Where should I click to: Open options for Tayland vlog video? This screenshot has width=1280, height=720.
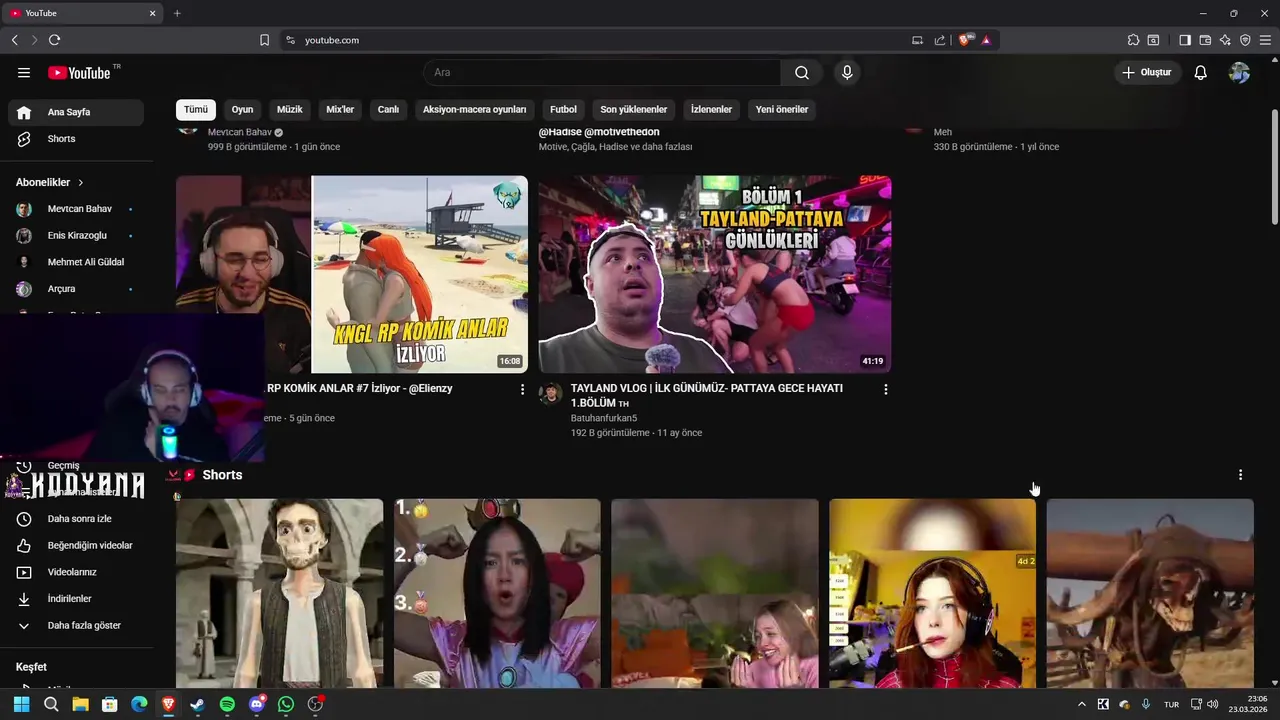[885, 389]
